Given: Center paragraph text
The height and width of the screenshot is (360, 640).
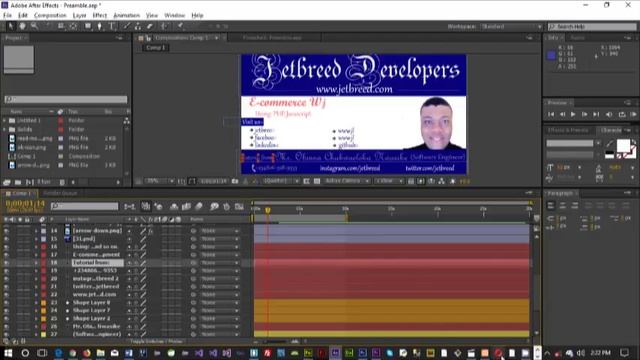Looking at the screenshot, I should pyautogui.click(x=562, y=205).
